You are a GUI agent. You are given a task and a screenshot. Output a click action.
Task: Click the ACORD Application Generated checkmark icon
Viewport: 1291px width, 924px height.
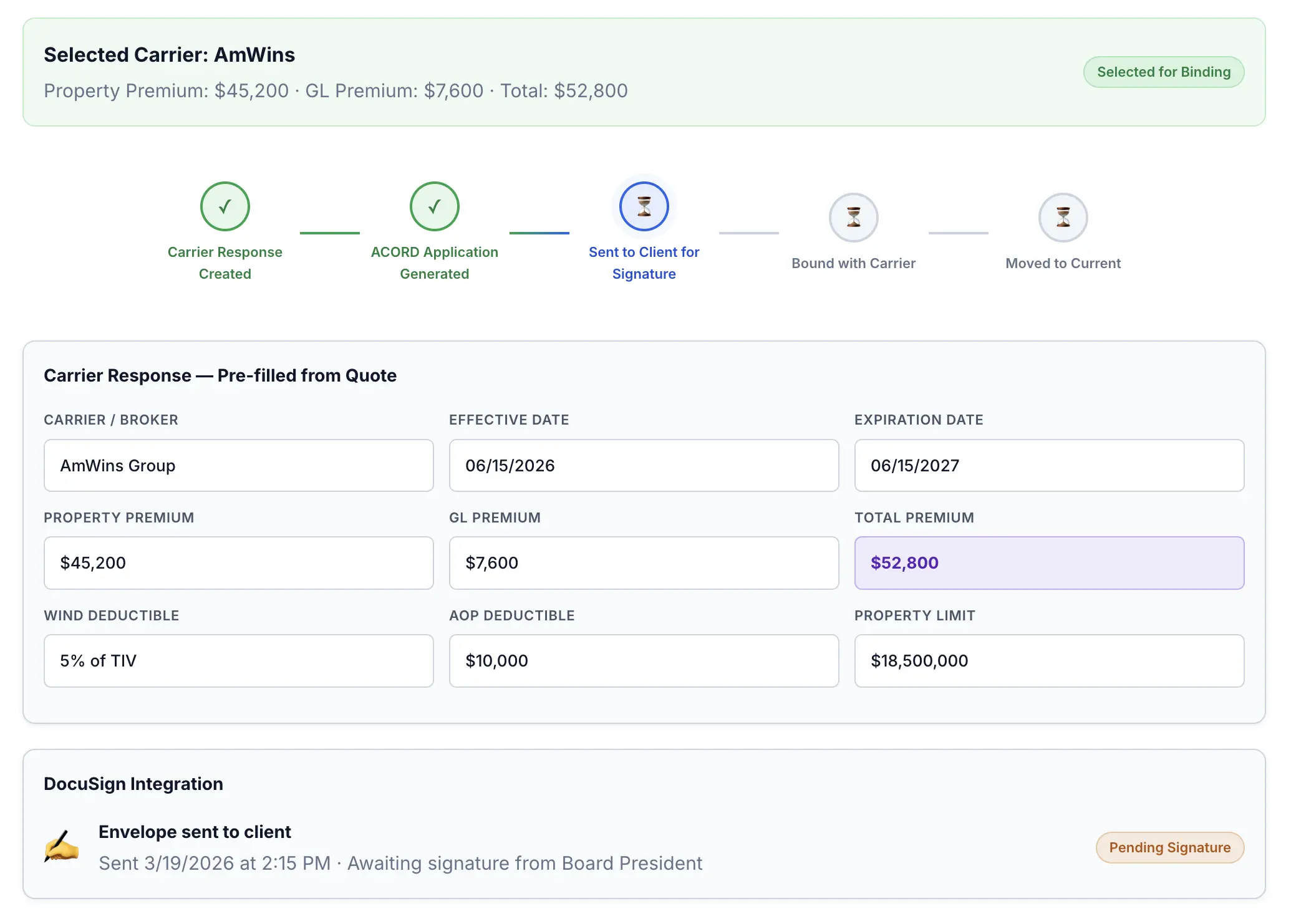[x=434, y=206]
